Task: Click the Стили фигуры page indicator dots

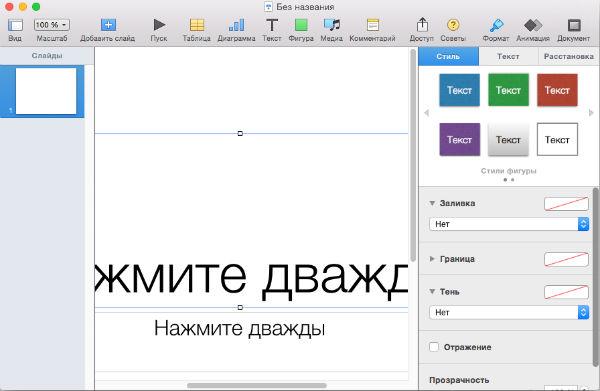Action: pyautogui.click(x=509, y=179)
